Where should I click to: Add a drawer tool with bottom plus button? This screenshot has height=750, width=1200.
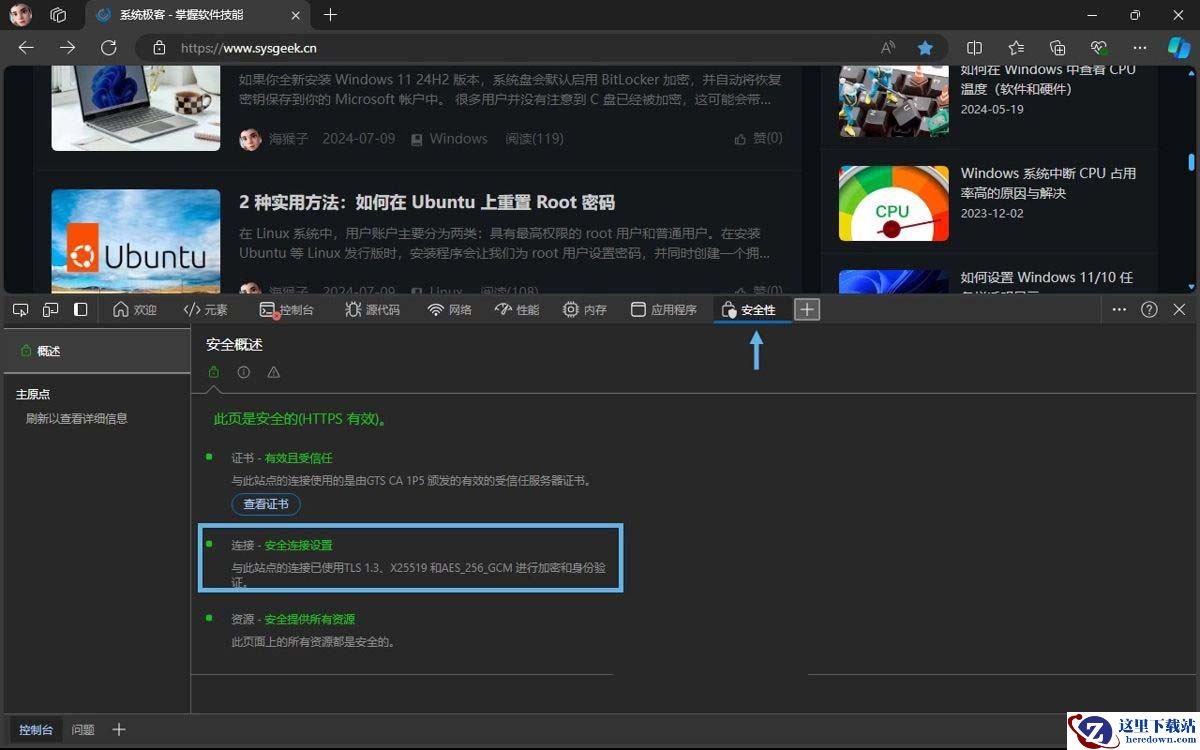pyautogui.click(x=119, y=730)
